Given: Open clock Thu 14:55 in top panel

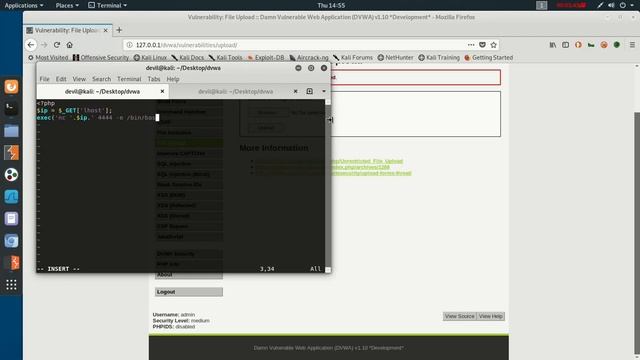Looking at the screenshot, I should tap(331, 5).
